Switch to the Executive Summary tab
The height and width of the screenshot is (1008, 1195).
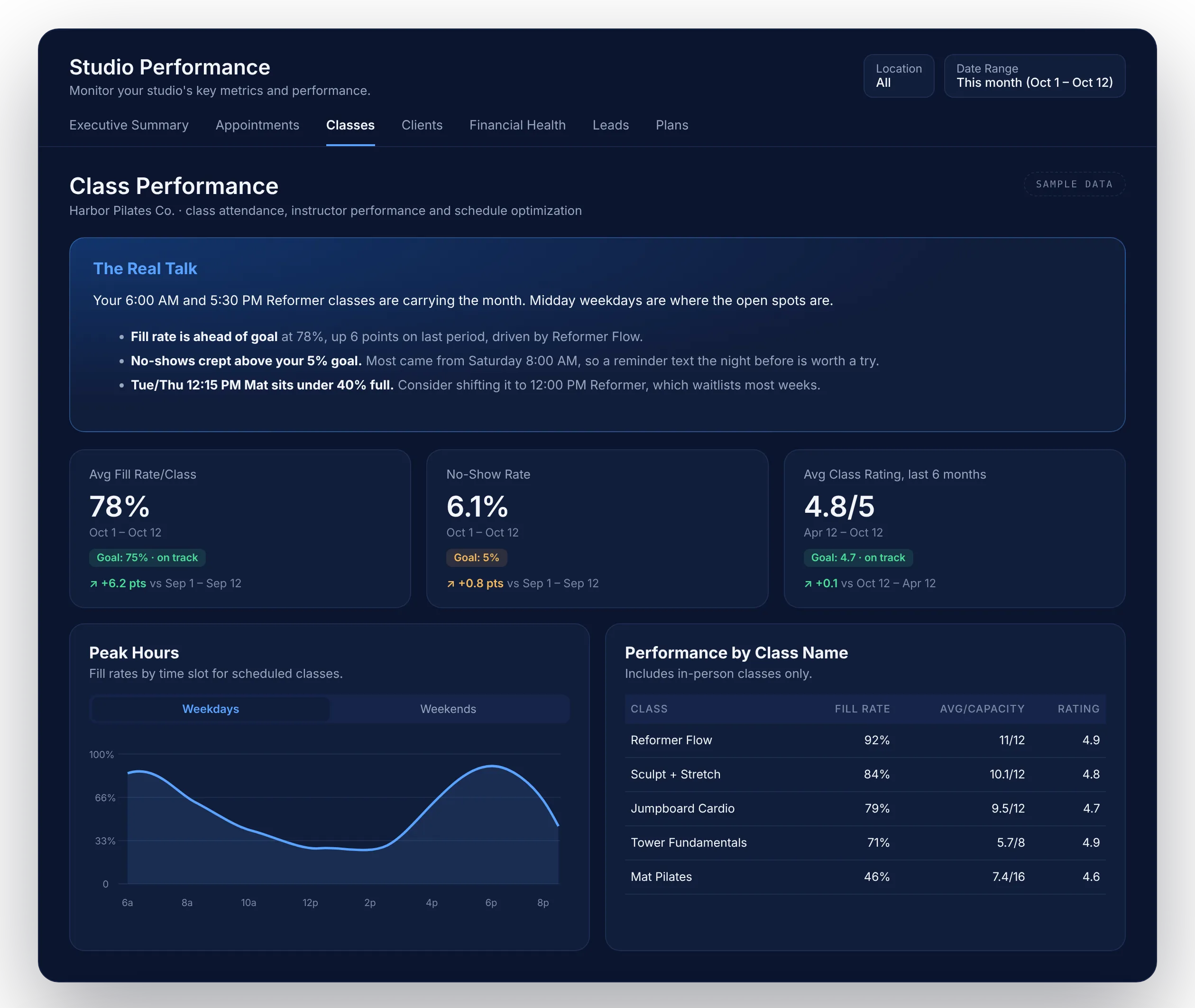point(129,125)
